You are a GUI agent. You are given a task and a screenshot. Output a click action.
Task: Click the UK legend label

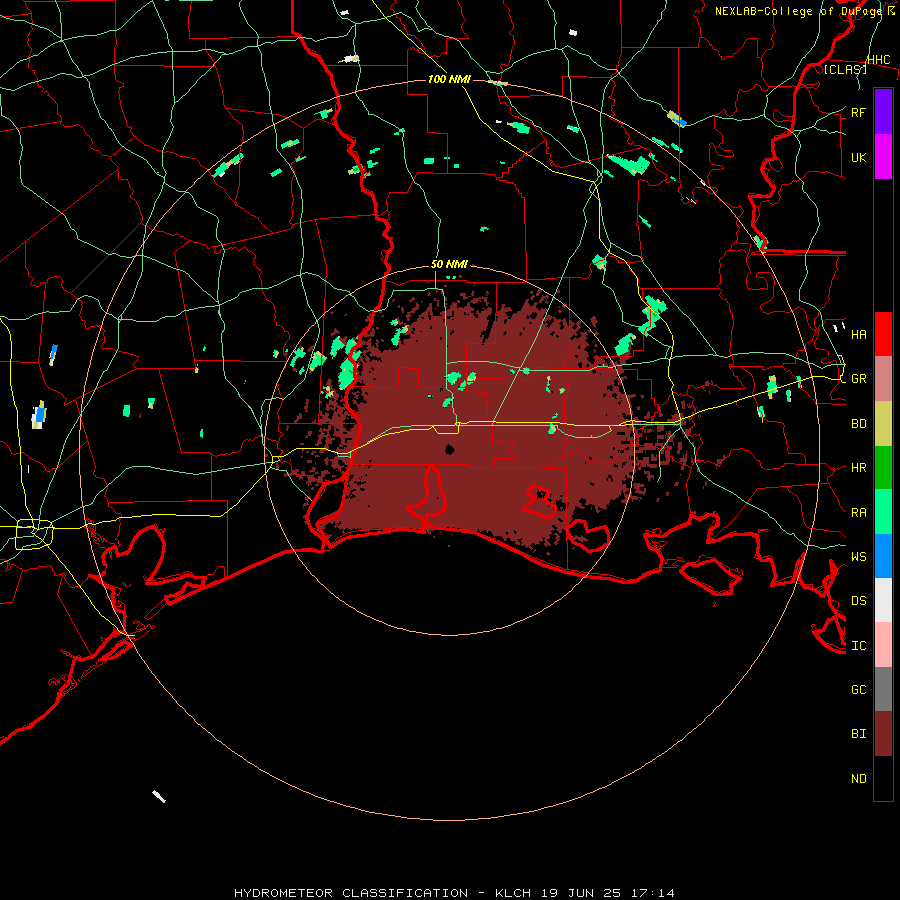tap(858, 157)
